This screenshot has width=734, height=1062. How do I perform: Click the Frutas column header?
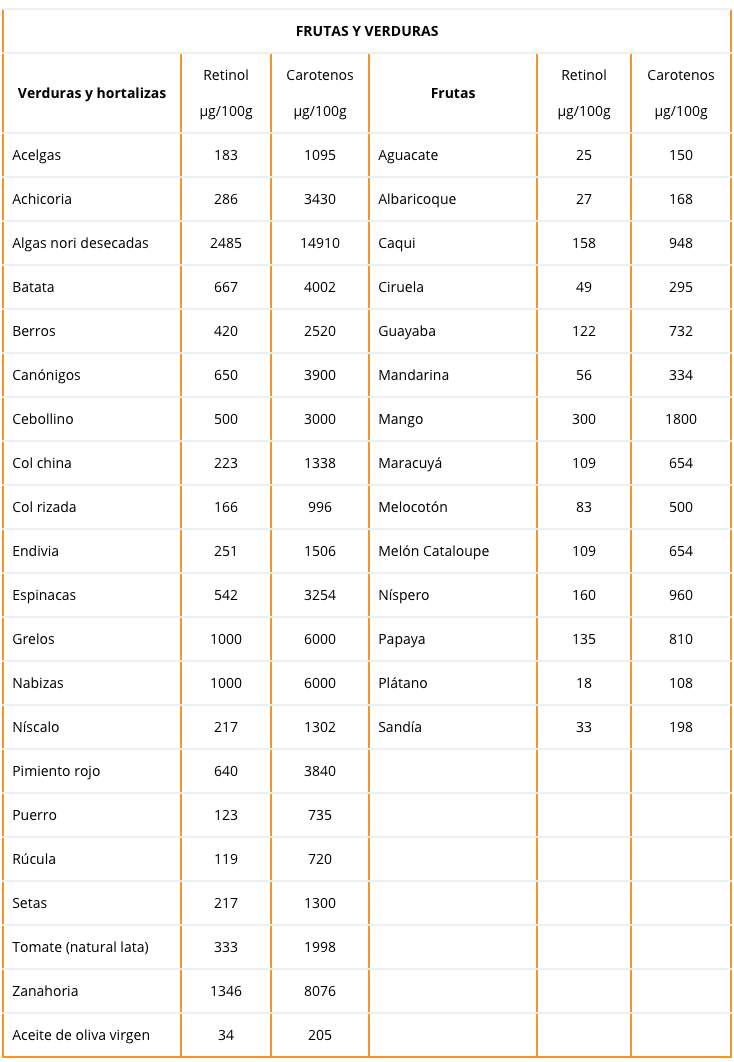pos(453,93)
